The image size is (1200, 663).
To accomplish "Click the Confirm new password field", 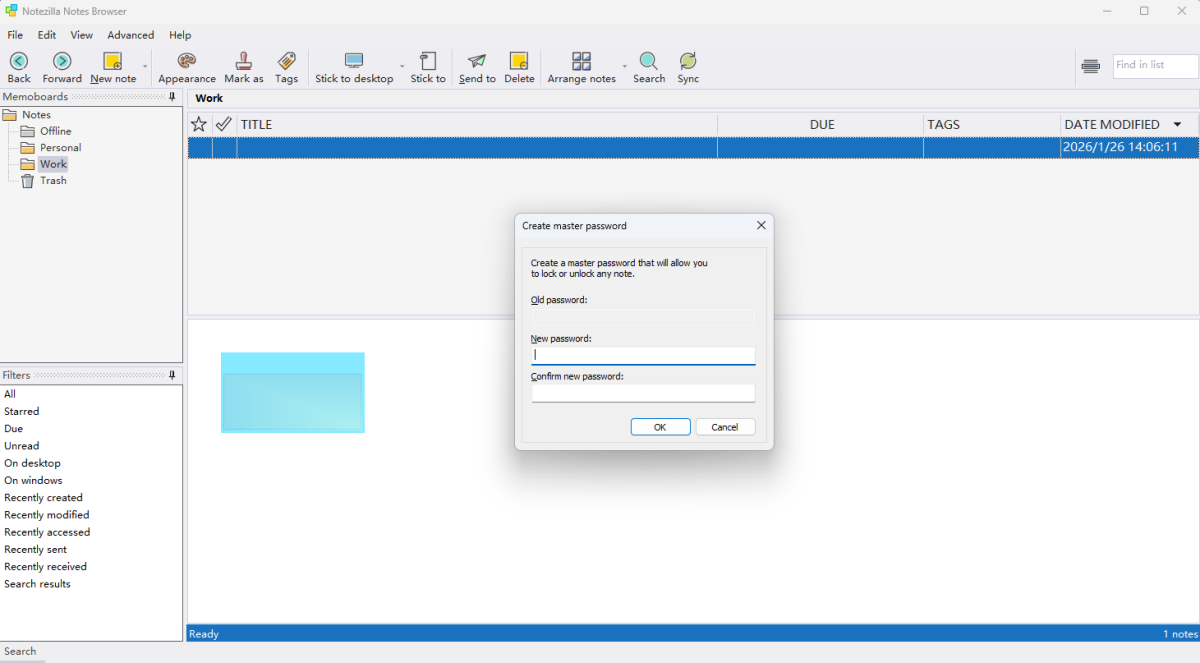I will 642,393.
